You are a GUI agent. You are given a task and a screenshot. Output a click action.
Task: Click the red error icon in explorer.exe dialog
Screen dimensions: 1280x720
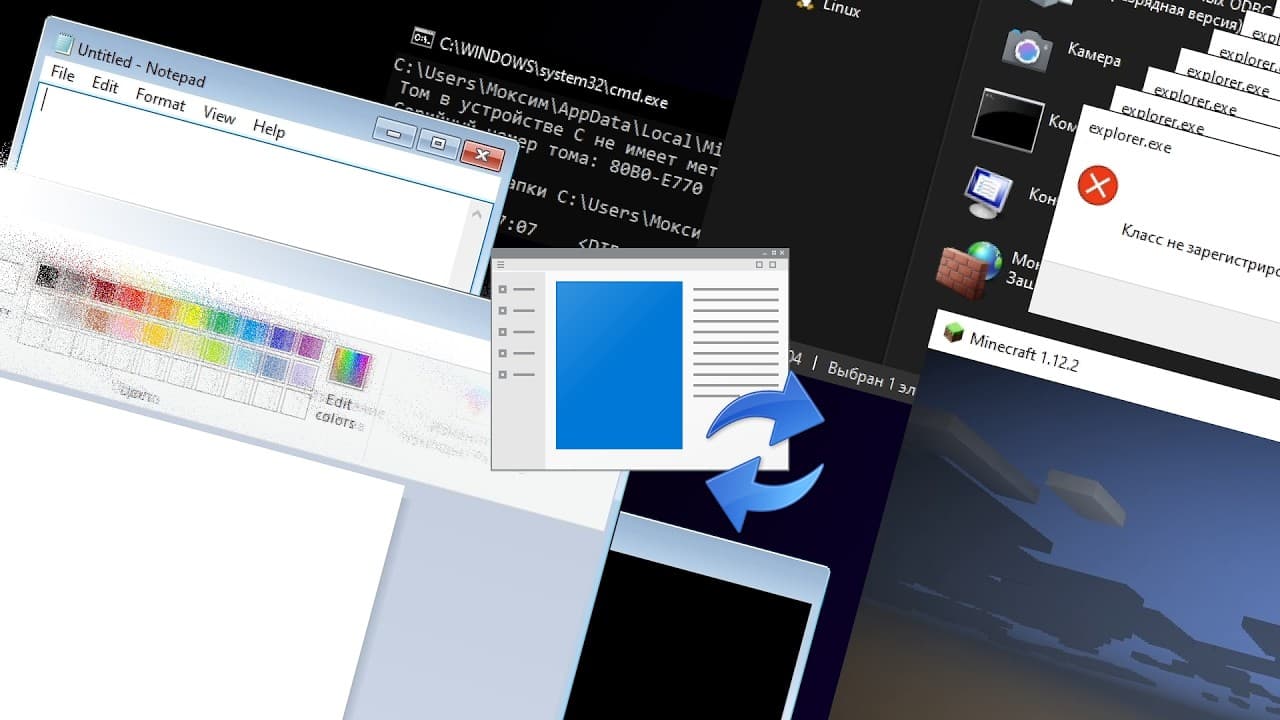tap(1097, 185)
